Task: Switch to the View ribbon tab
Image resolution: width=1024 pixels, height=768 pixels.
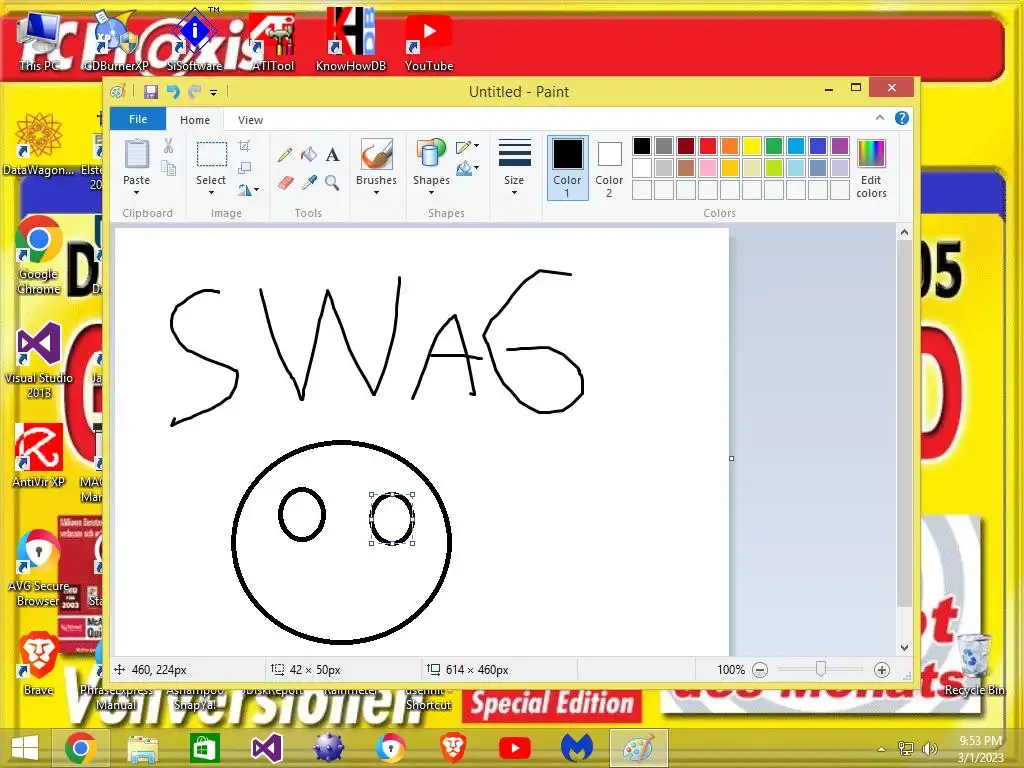Action: [x=250, y=120]
